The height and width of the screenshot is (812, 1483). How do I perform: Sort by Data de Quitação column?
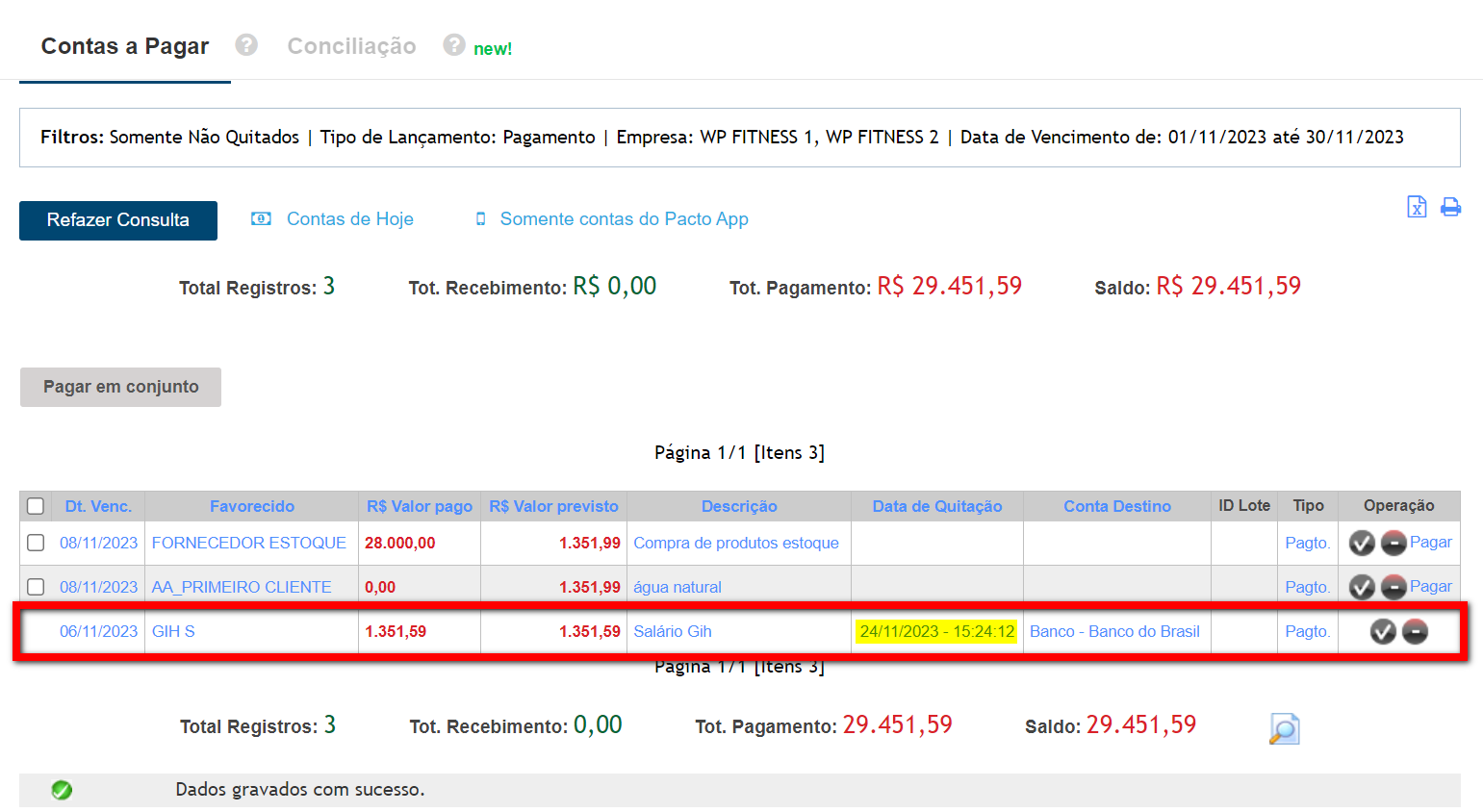[x=936, y=506]
